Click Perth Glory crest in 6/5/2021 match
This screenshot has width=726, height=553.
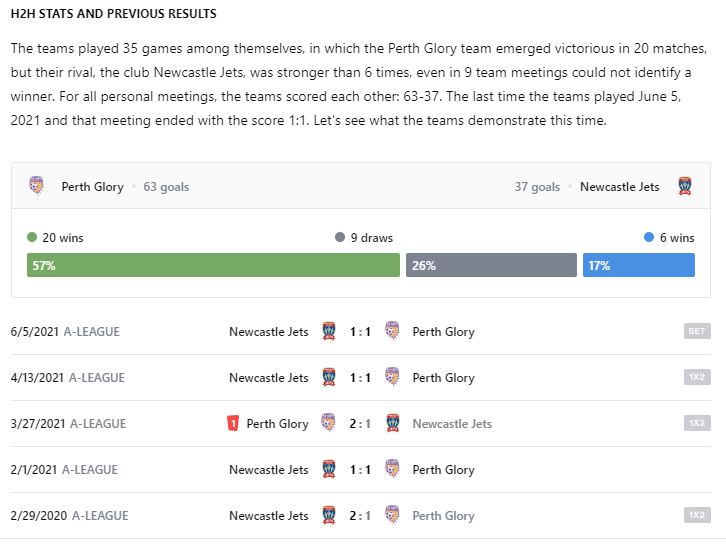(392, 331)
